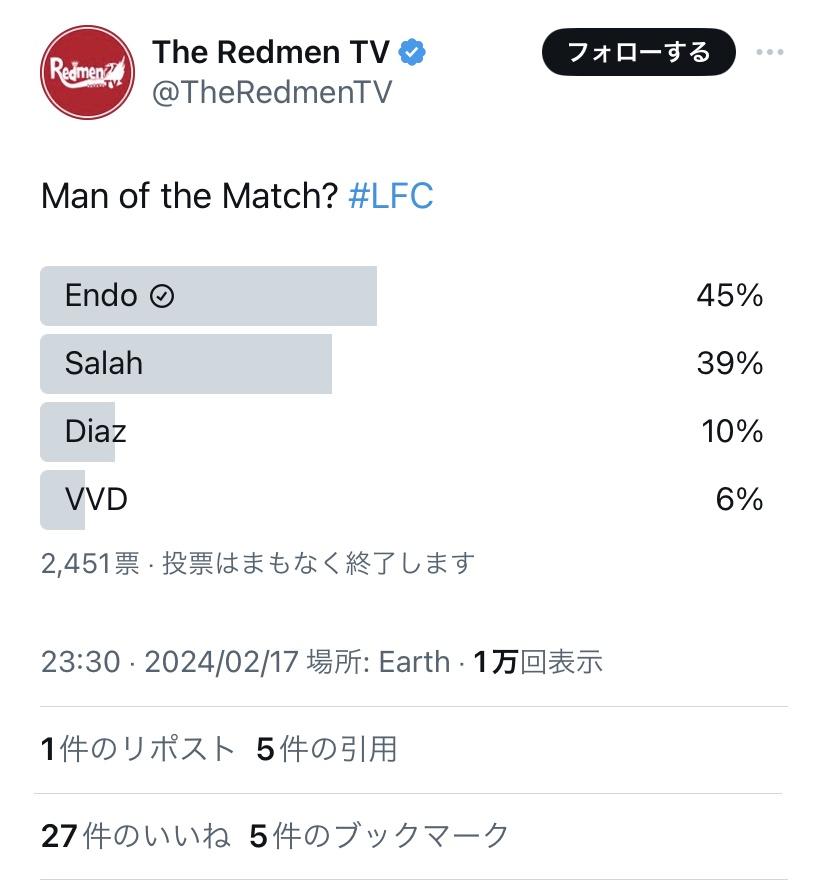Select the Endo poll result bar

[208, 296]
